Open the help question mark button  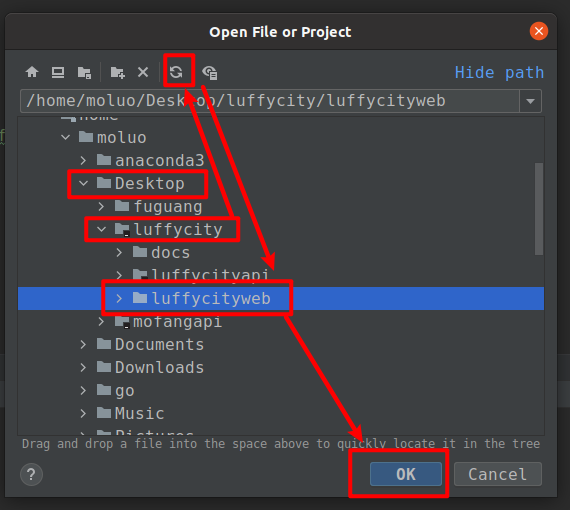point(32,474)
